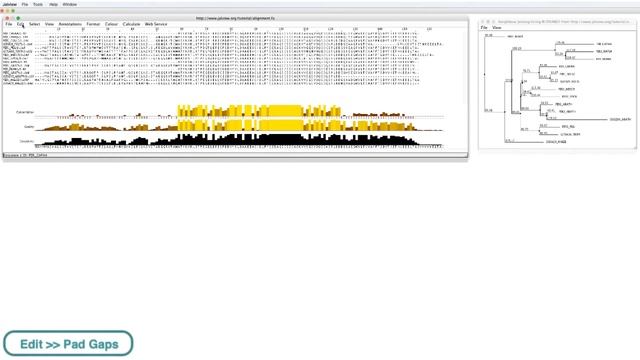
Task: Open the Edit menu in alignment window
Action: [20, 24]
